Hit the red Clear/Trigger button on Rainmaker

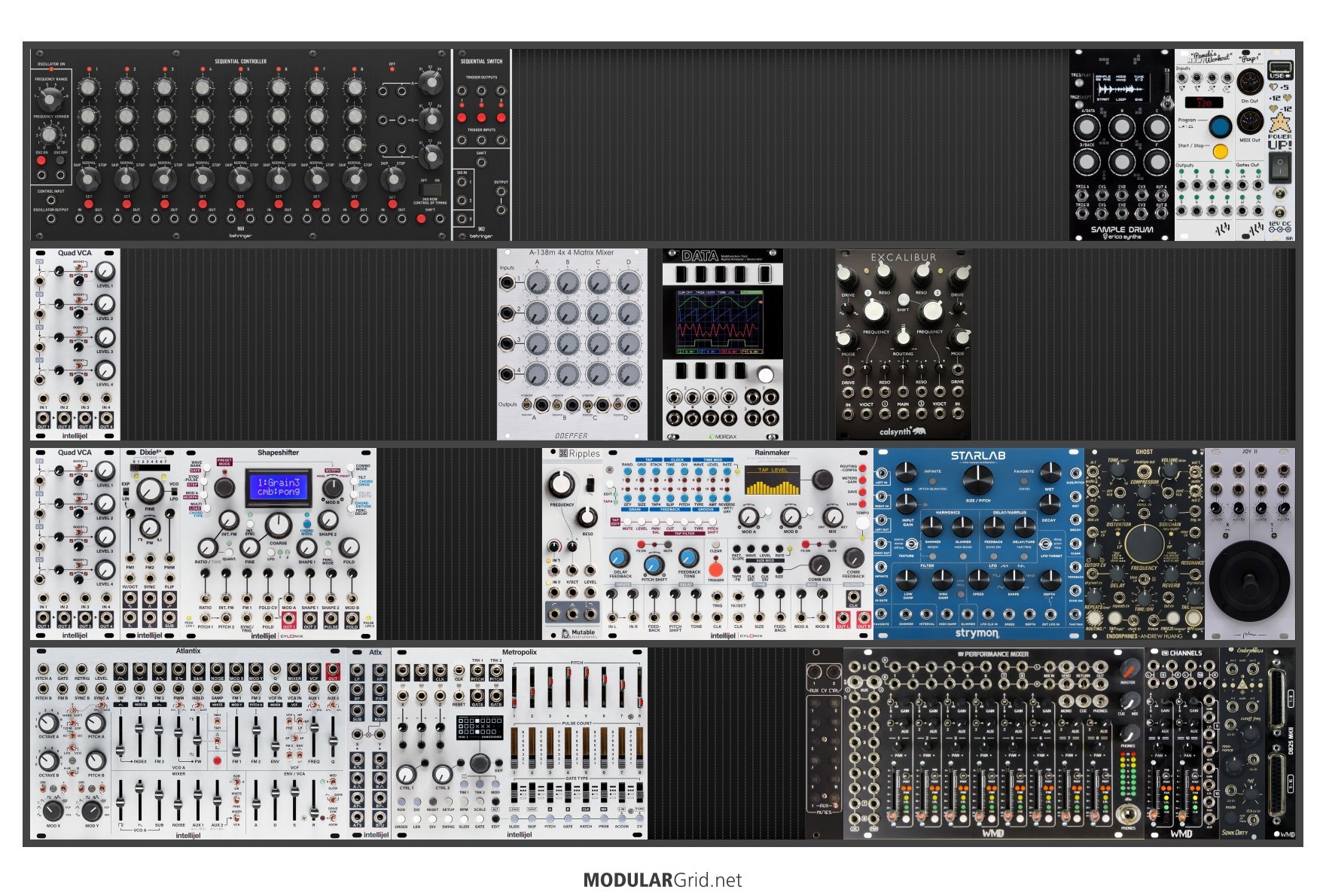(715, 568)
